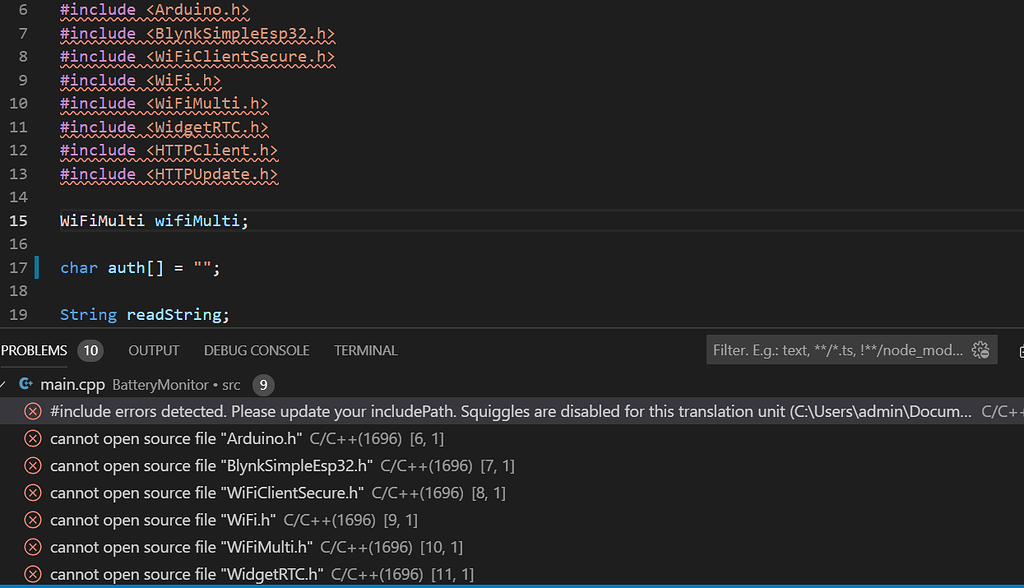1024x588 pixels.
Task: Click error icon for BlynkSimpleEsp32.h problem
Action: coord(33,466)
